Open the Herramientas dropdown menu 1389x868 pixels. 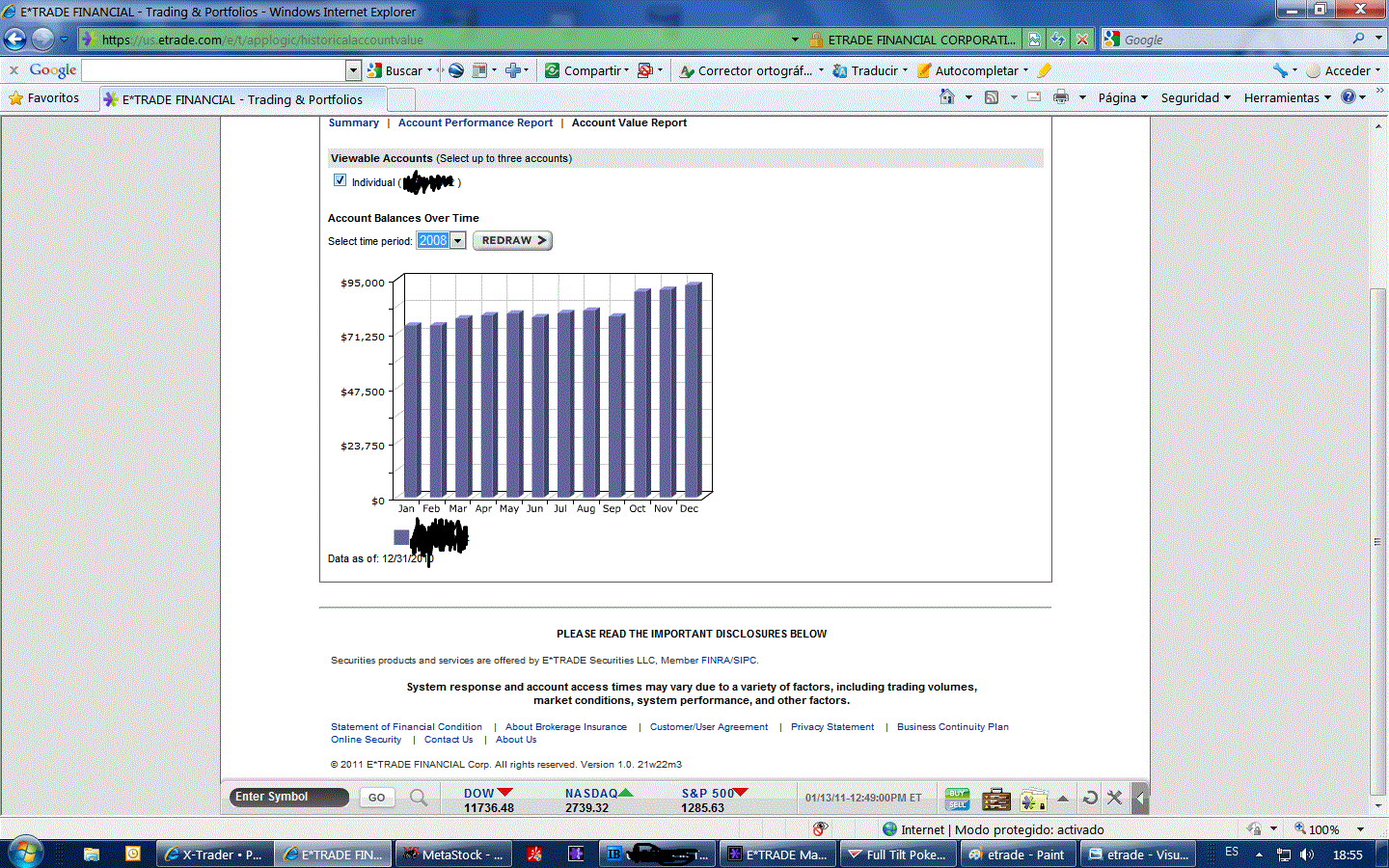click(x=1287, y=97)
